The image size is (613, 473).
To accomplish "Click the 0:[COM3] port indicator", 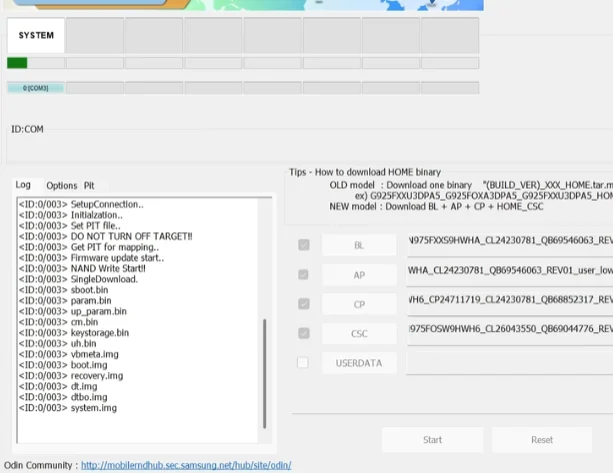I will point(36,88).
